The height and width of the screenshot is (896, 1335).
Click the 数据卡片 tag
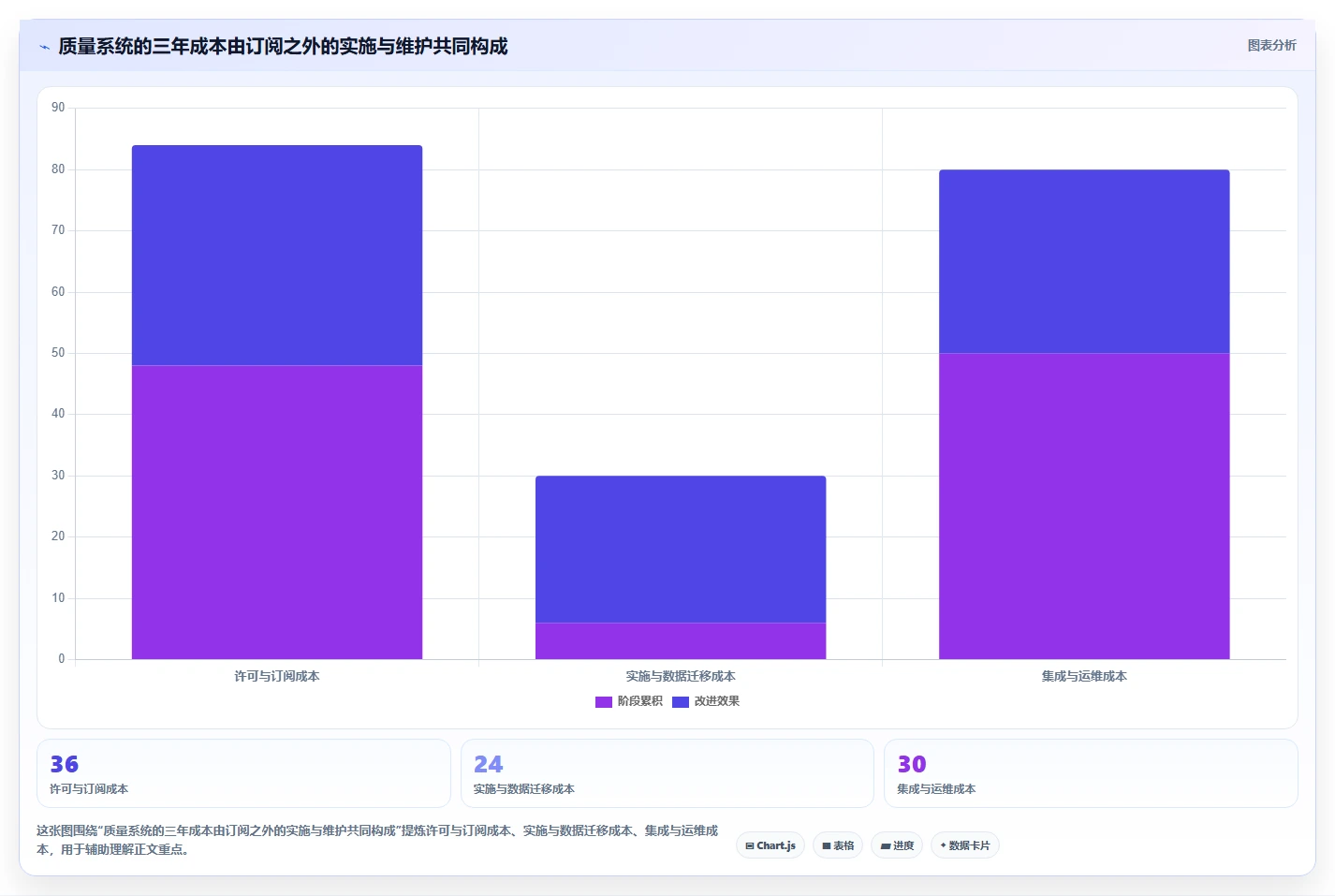(965, 845)
